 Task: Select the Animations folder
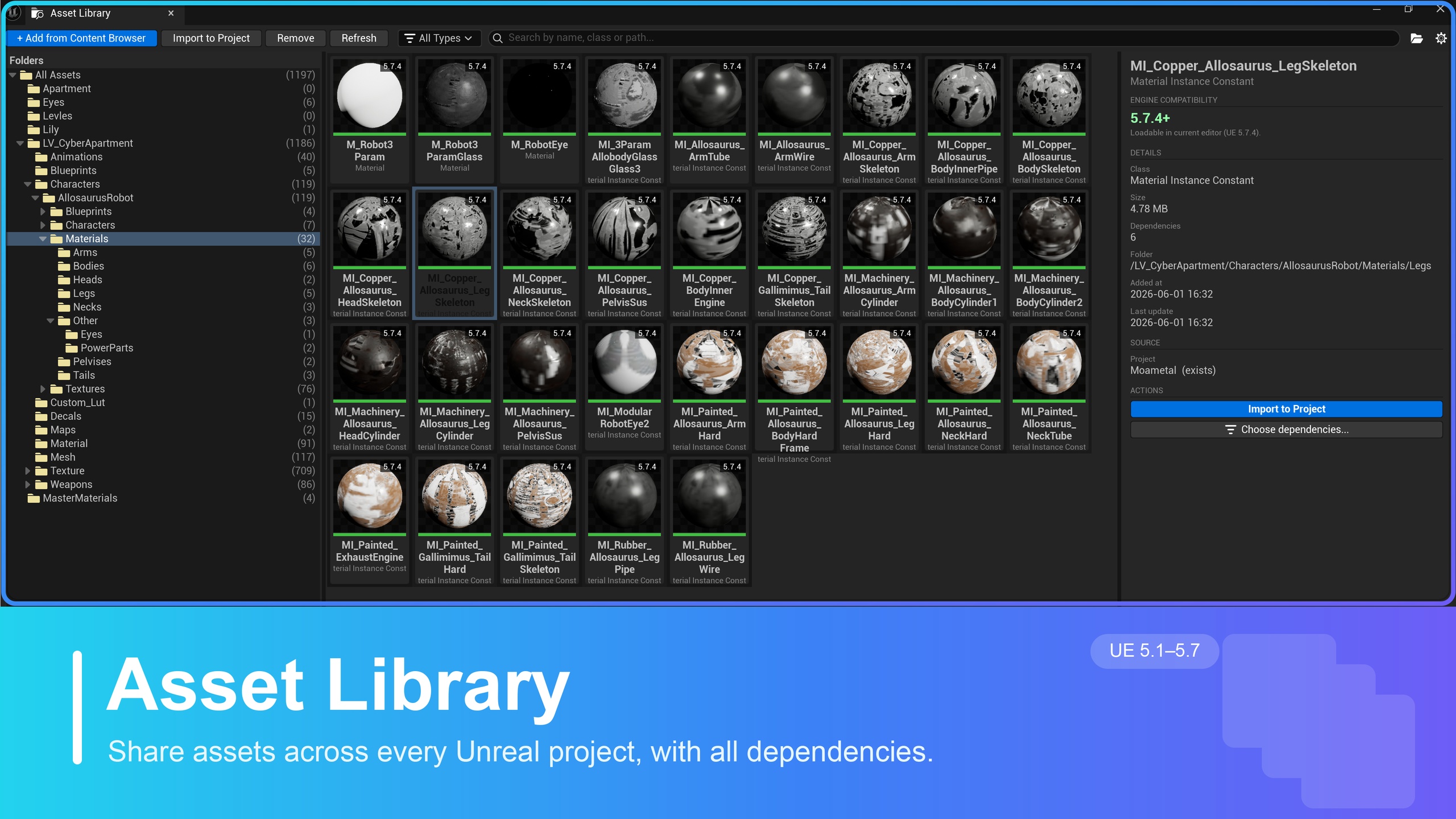pyautogui.click(x=164, y=157)
